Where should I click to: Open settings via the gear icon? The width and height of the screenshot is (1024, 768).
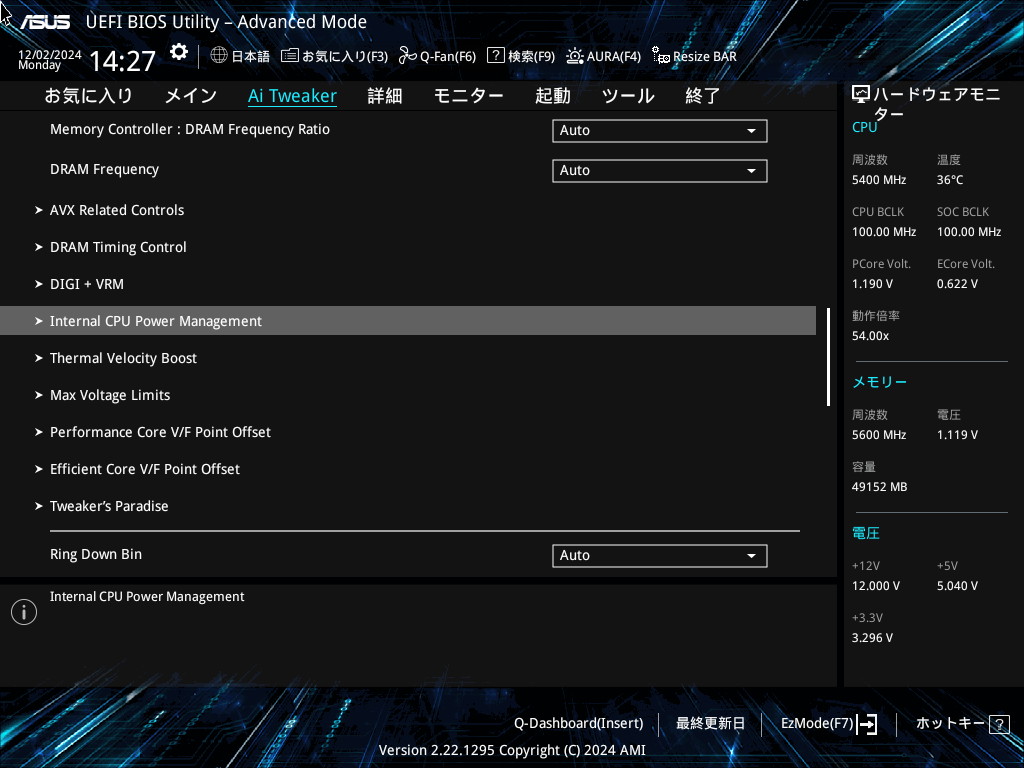tap(179, 52)
